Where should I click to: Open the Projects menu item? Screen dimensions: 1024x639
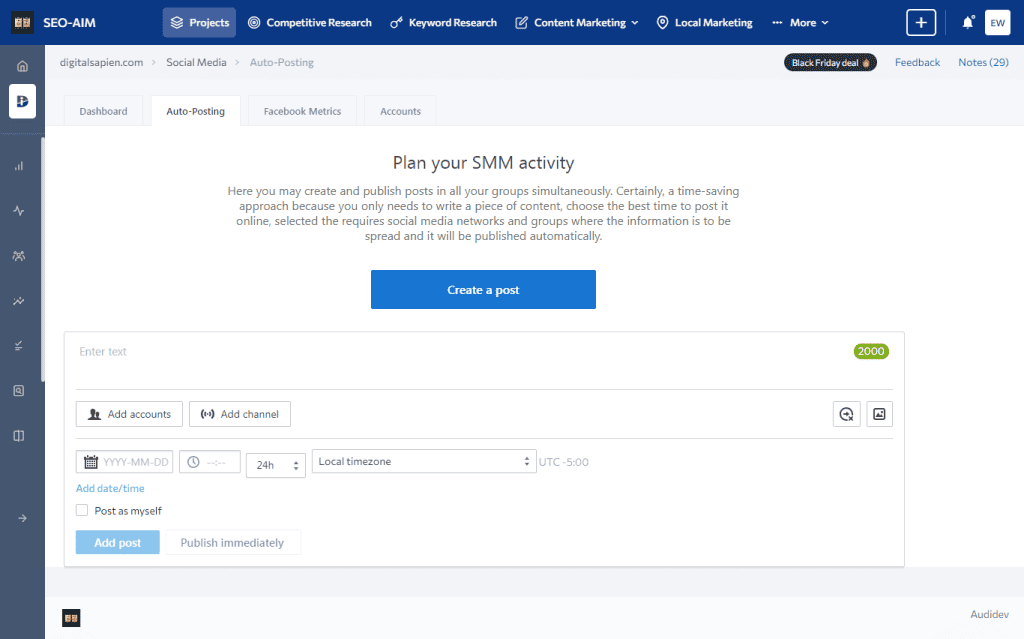pos(199,22)
